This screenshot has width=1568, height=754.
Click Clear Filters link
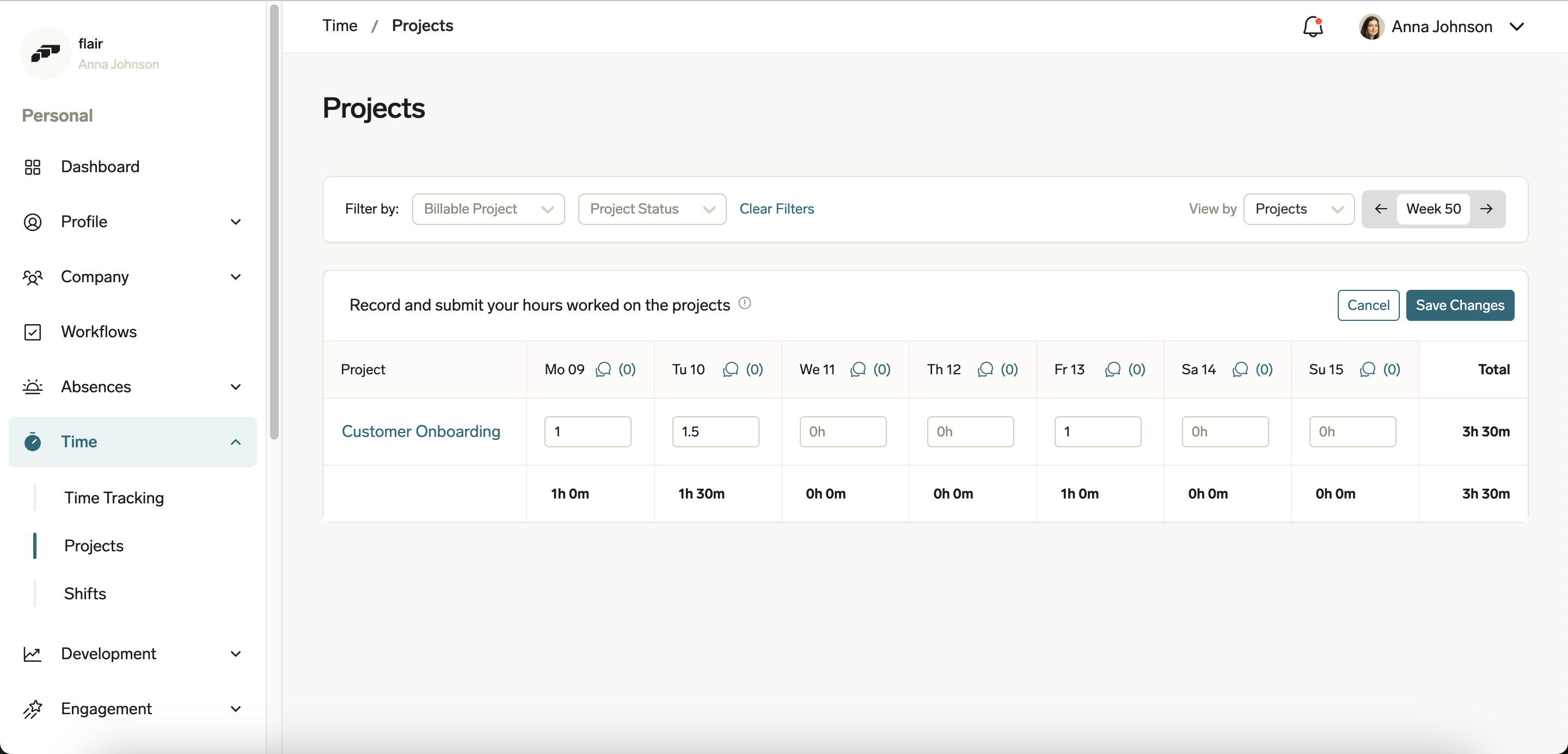777,209
